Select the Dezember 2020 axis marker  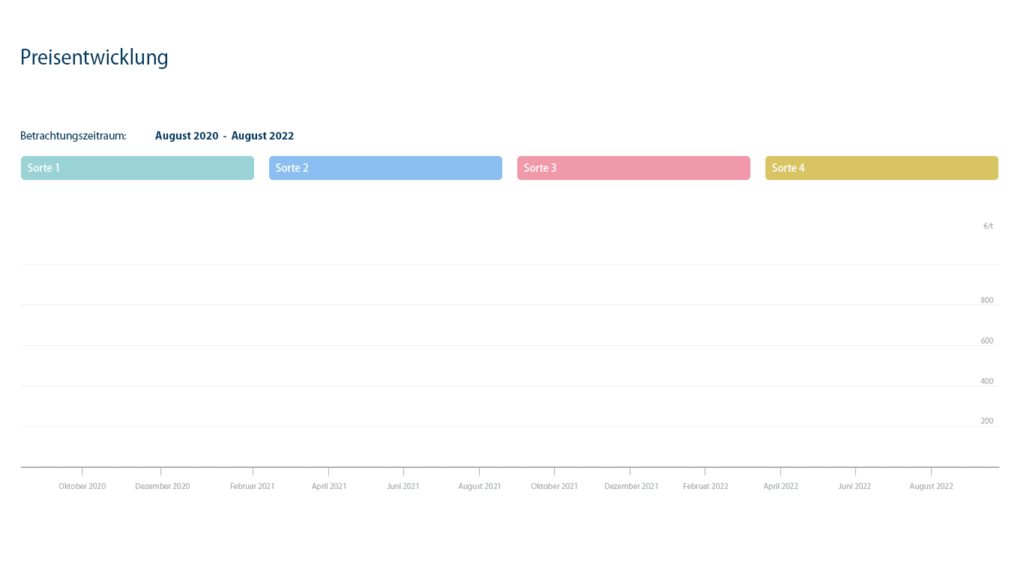(x=162, y=486)
